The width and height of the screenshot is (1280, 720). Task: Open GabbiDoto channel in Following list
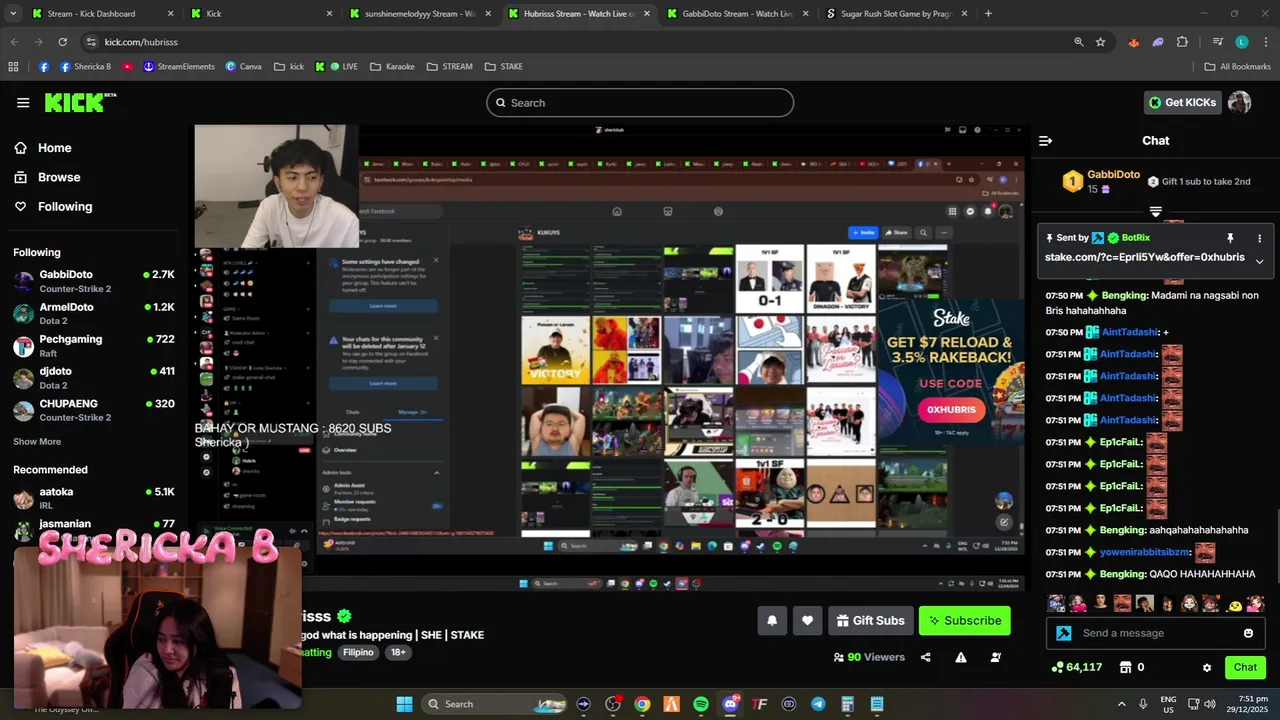(94, 281)
